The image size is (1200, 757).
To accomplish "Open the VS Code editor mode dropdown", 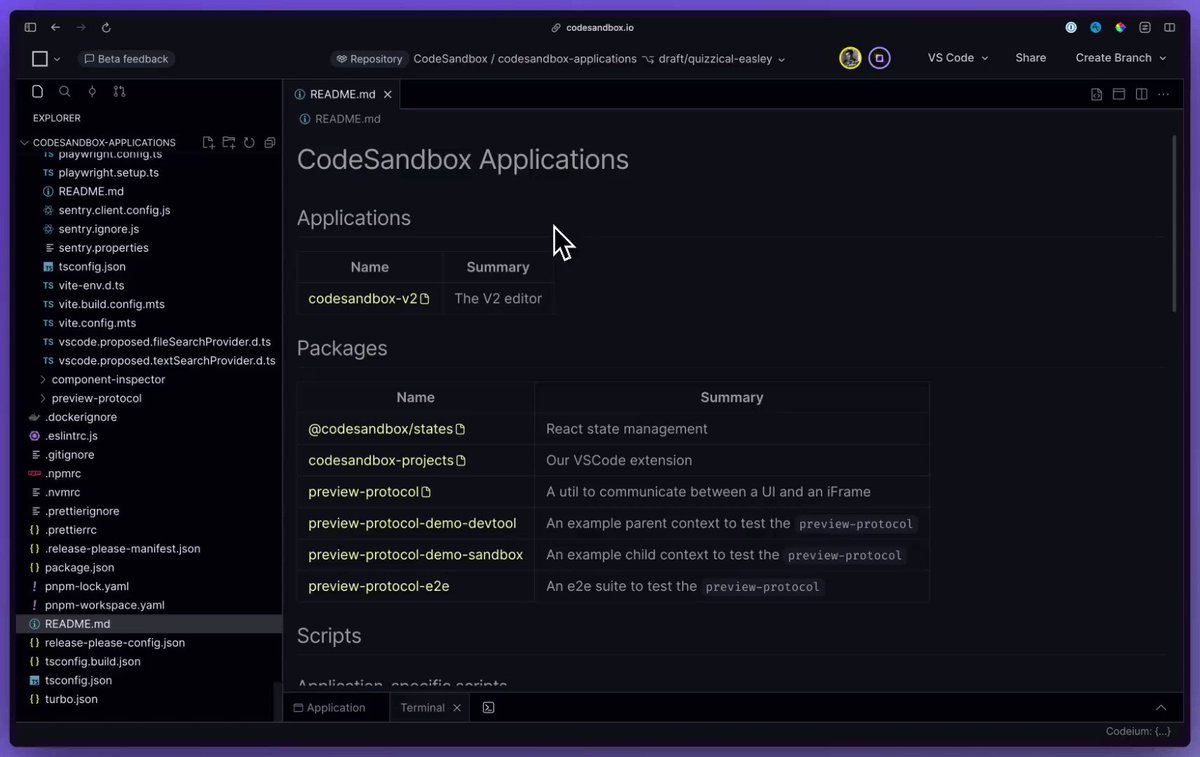I will pos(957,57).
